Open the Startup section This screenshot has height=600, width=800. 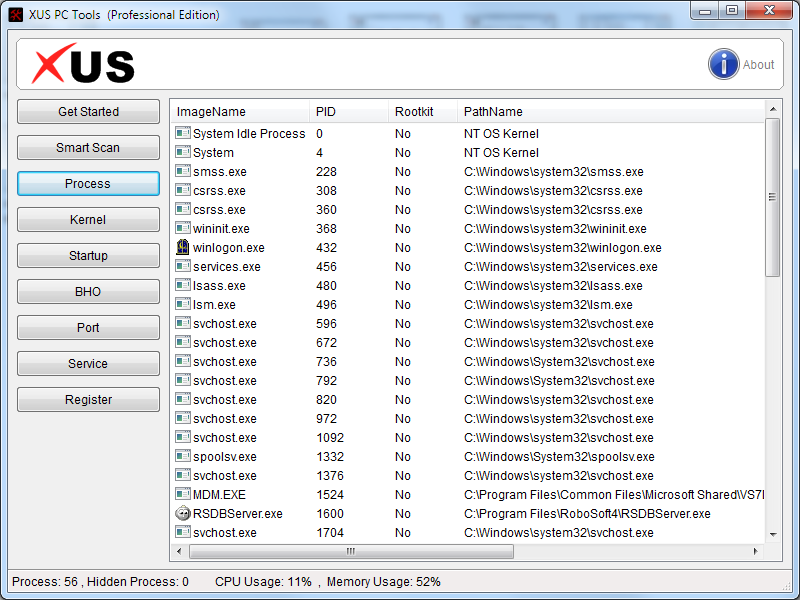tap(88, 256)
